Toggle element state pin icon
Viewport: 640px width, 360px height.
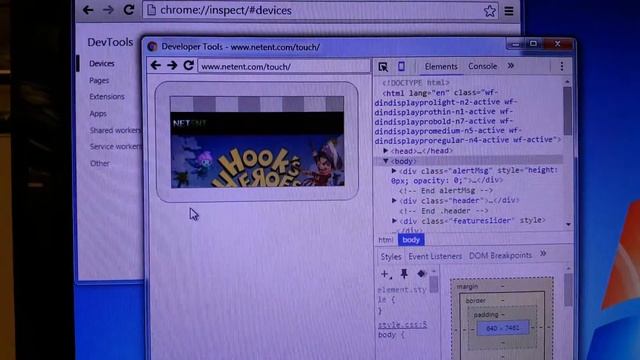tap(404, 274)
